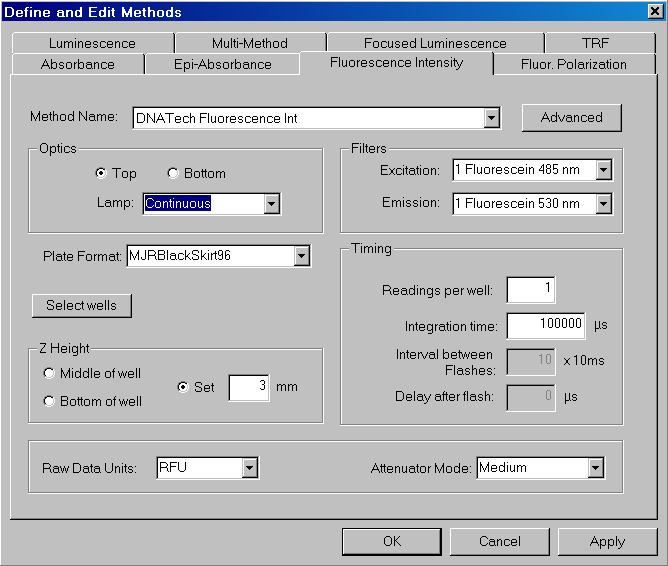
Task: Expand the Plate Format dropdown
Action: (x=302, y=256)
